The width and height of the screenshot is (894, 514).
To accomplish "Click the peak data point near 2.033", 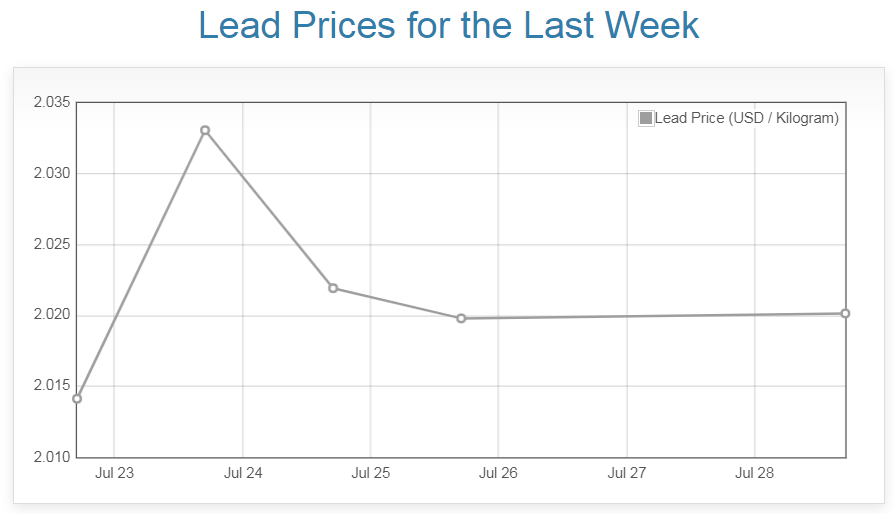I will point(205,130).
